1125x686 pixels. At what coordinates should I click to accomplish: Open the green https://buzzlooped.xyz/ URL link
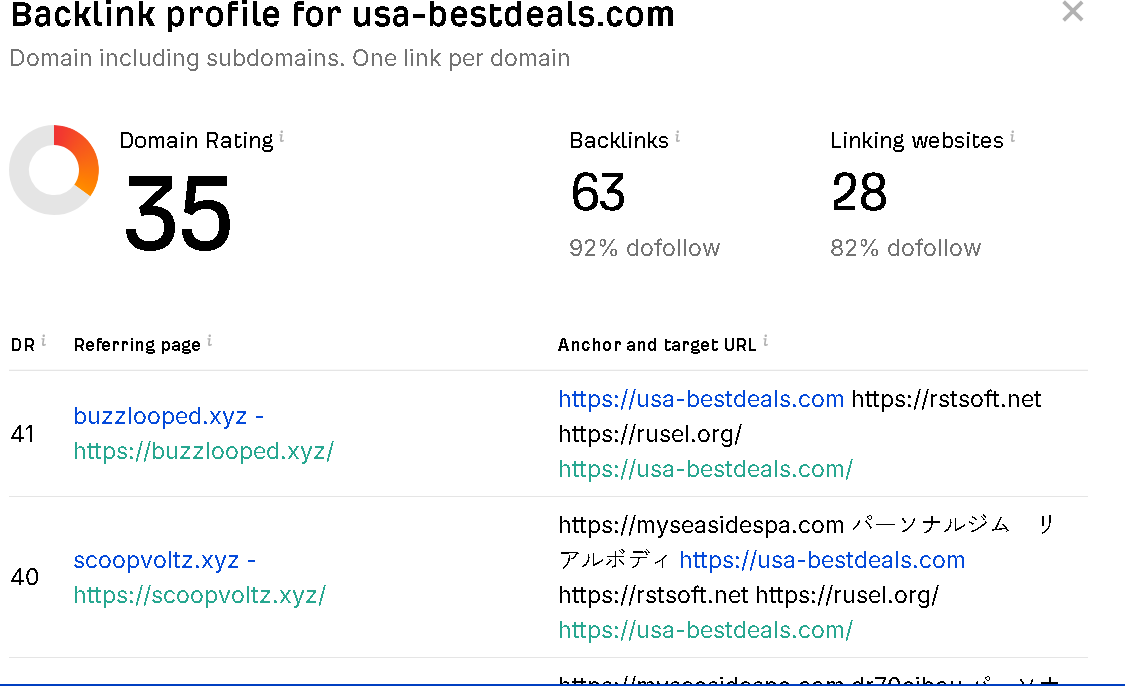pyautogui.click(x=203, y=451)
